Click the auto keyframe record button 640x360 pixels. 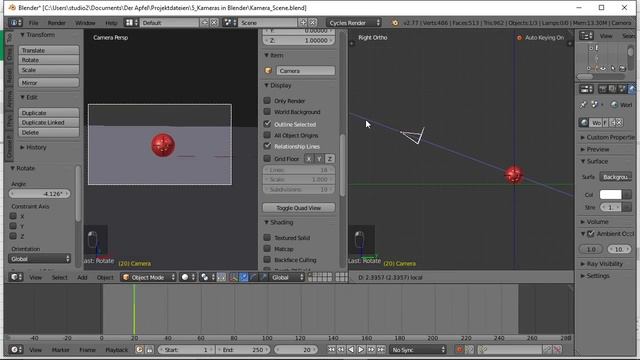point(460,349)
